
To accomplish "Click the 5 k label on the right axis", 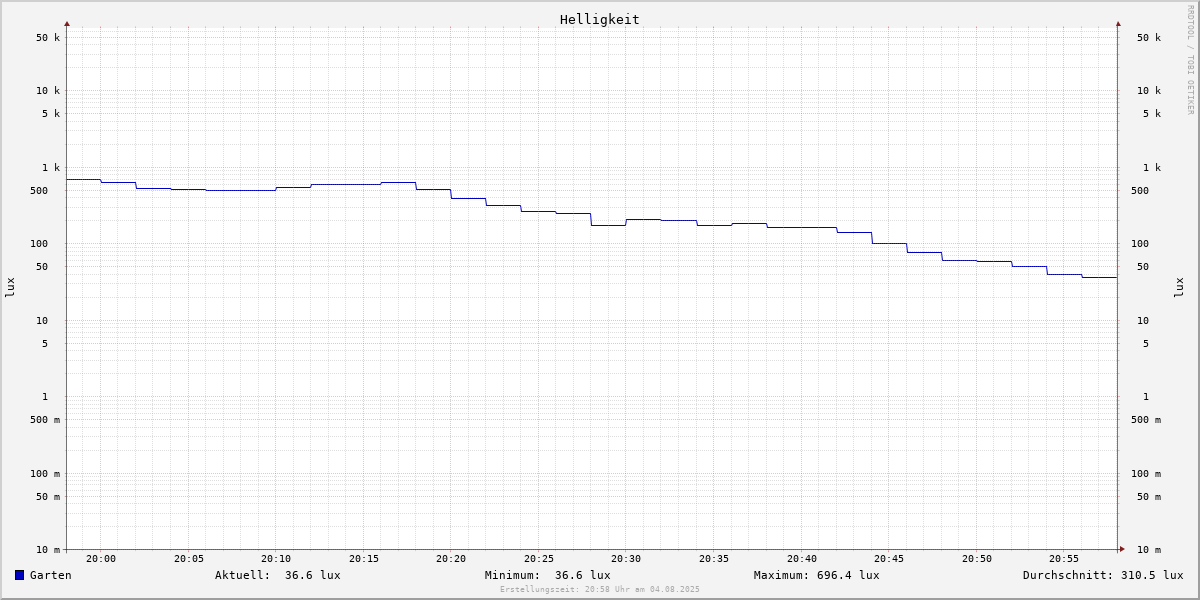I will [1152, 114].
